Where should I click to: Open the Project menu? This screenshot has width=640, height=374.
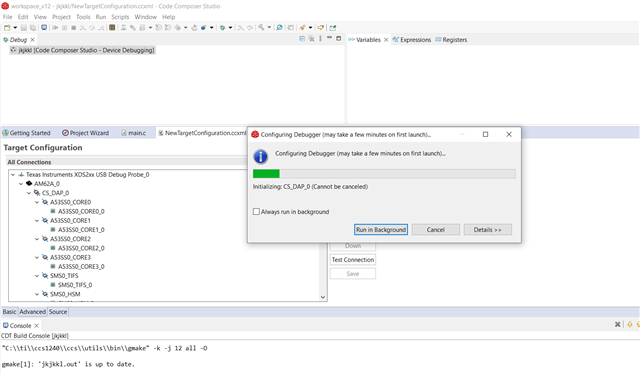pyautogui.click(x=61, y=17)
